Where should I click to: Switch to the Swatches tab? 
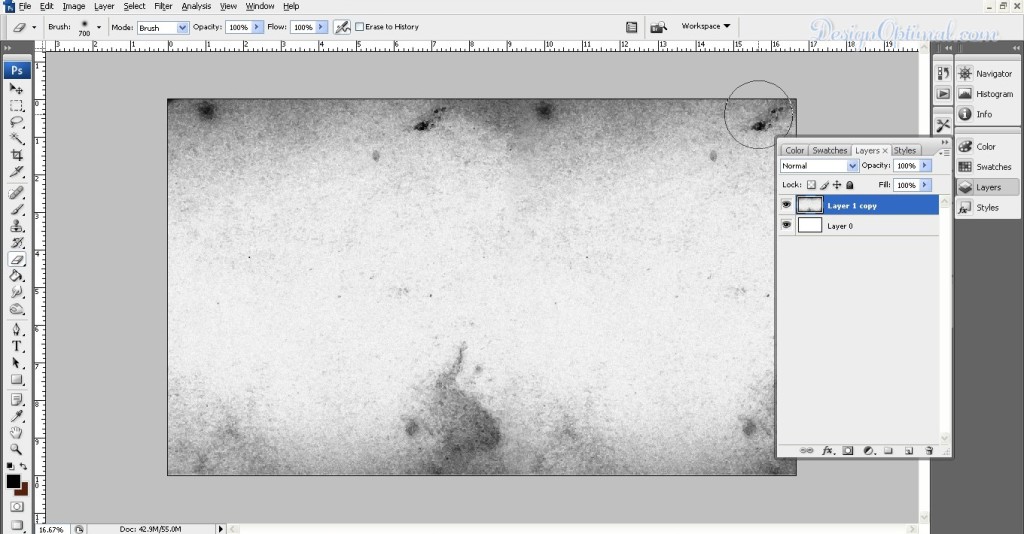(x=829, y=150)
